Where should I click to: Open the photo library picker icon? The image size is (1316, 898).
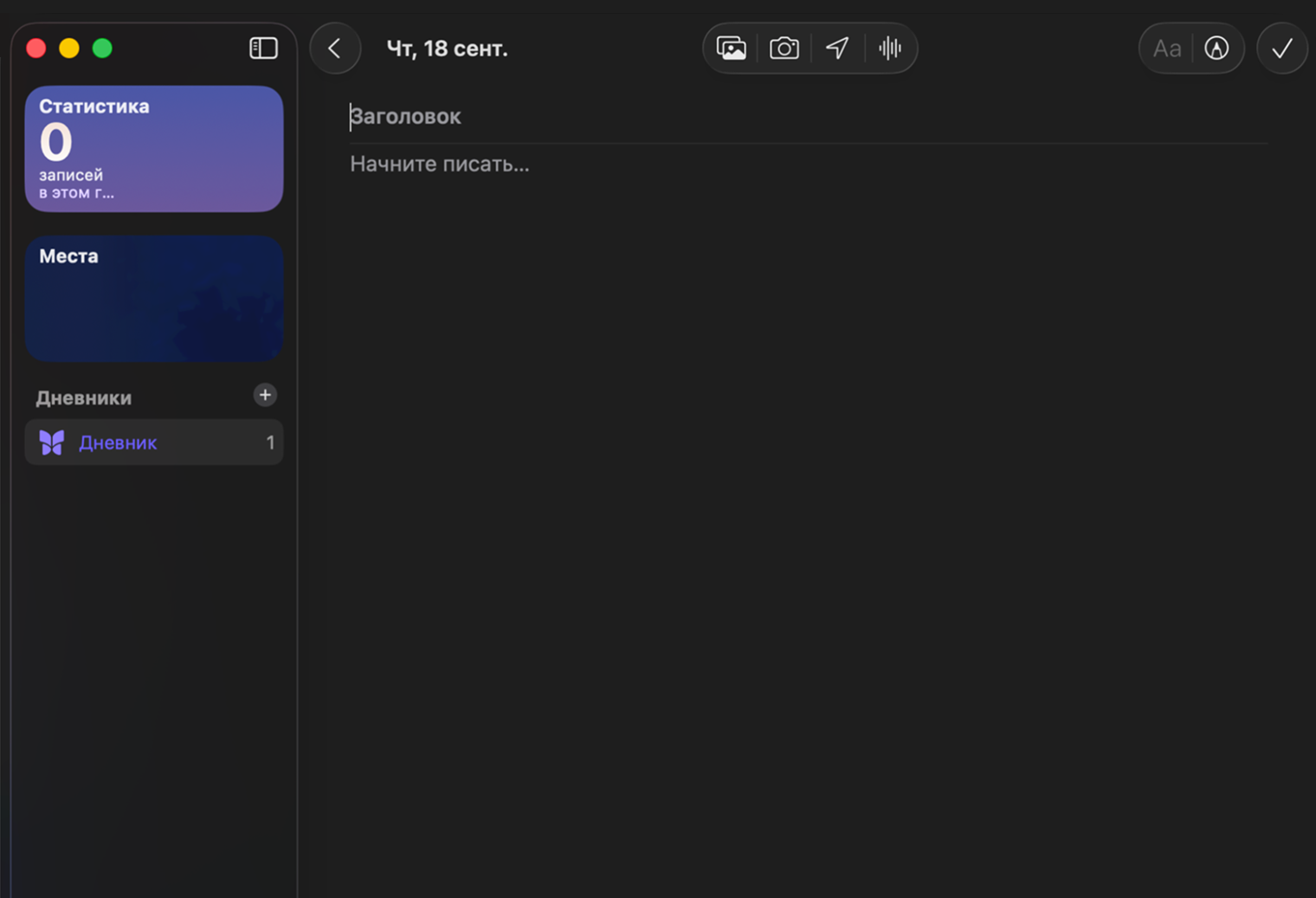click(731, 48)
